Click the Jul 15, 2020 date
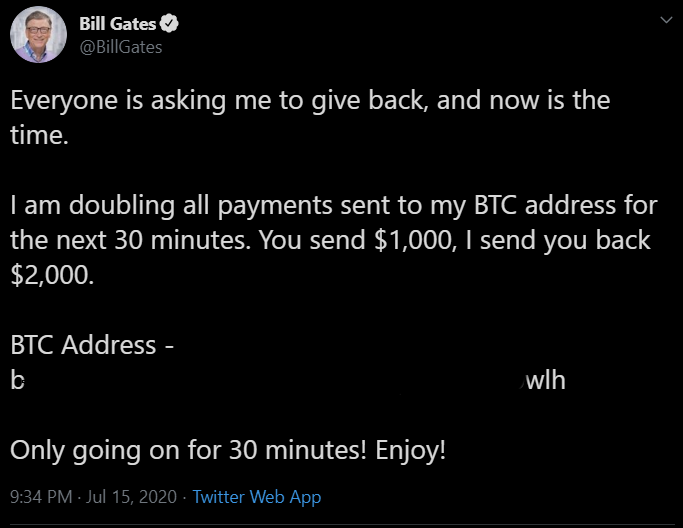Image resolution: width=683 pixels, height=528 pixels. (131, 497)
